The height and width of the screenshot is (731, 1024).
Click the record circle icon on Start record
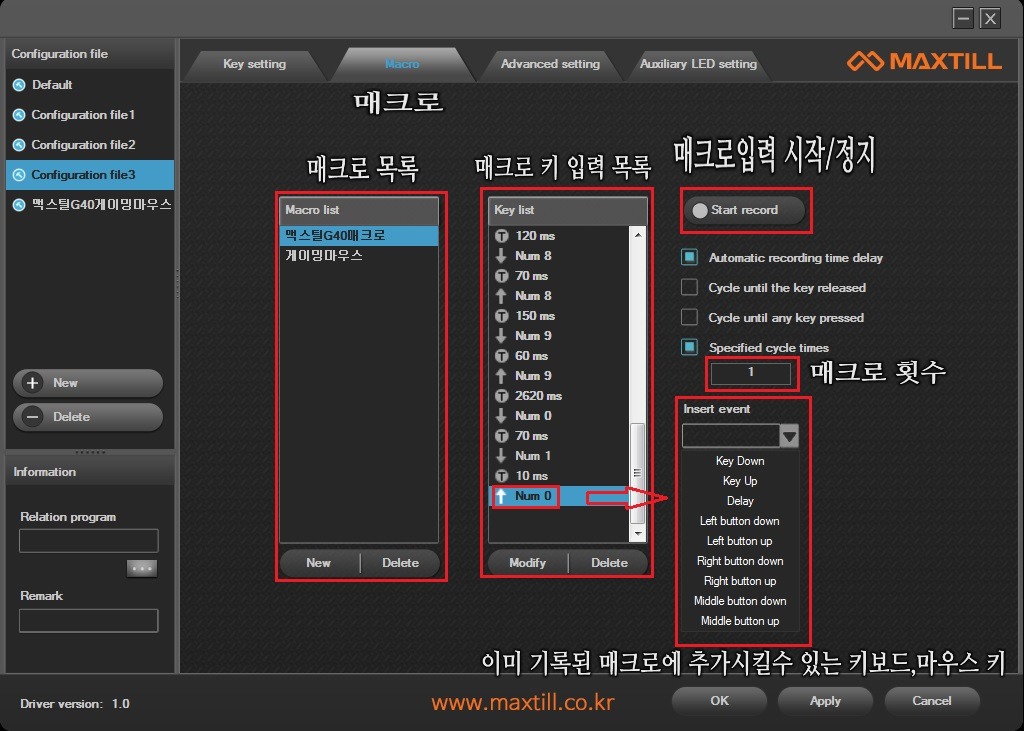click(x=699, y=210)
